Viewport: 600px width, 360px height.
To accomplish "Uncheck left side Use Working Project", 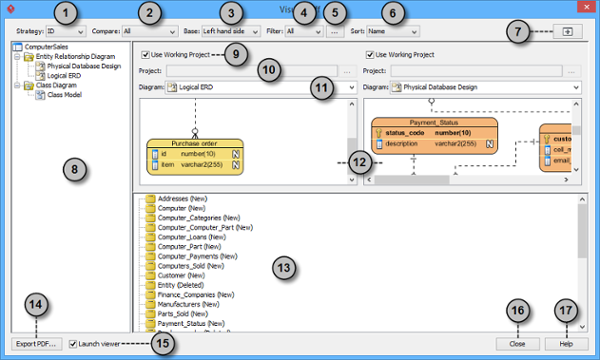I will [x=145, y=55].
